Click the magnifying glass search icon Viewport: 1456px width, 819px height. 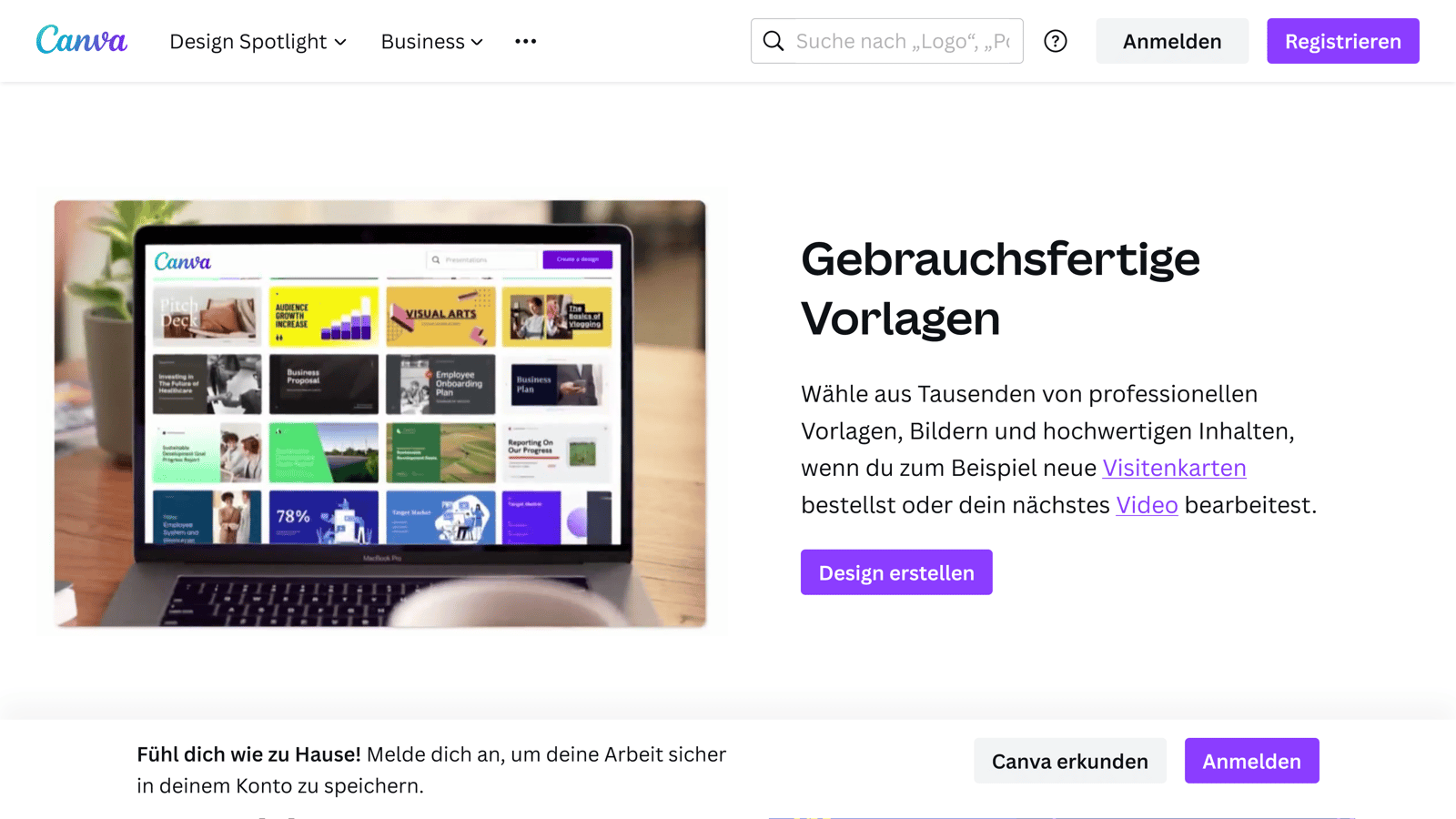[x=773, y=41]
